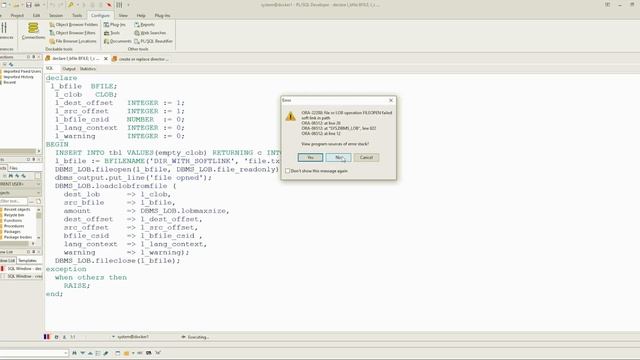Click the object browser vertical scrollbar

click(x=39, y=223)
